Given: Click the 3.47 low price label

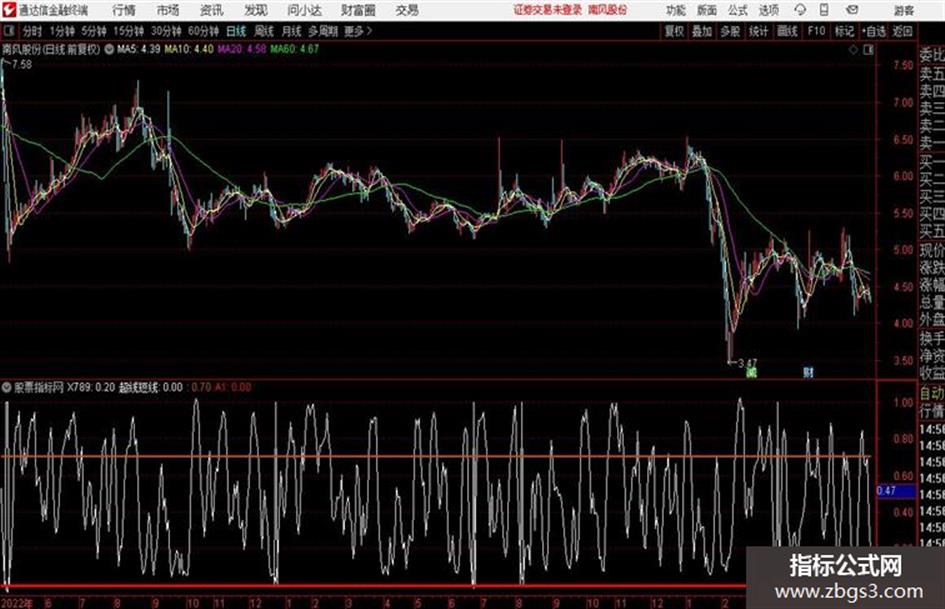Looking at the screenshot, I should coord(747,363).
